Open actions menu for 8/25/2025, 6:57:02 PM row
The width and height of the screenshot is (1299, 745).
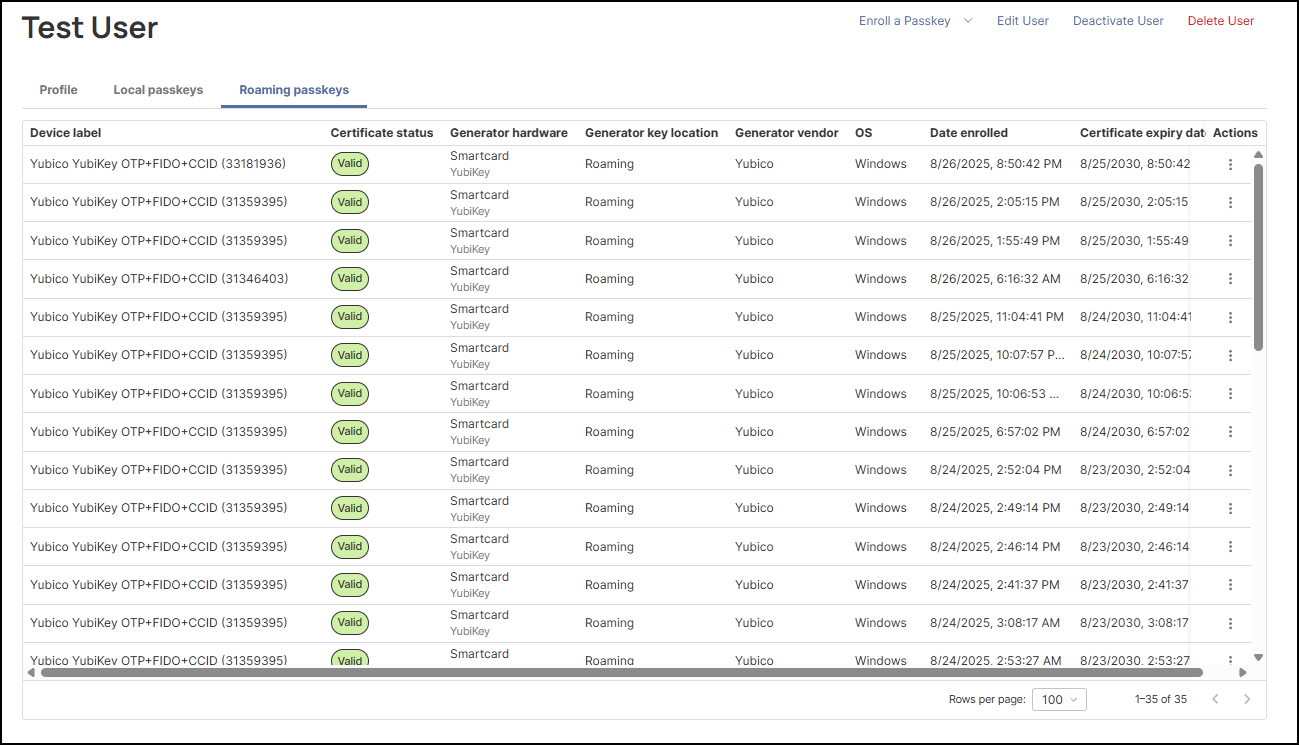1230,432
